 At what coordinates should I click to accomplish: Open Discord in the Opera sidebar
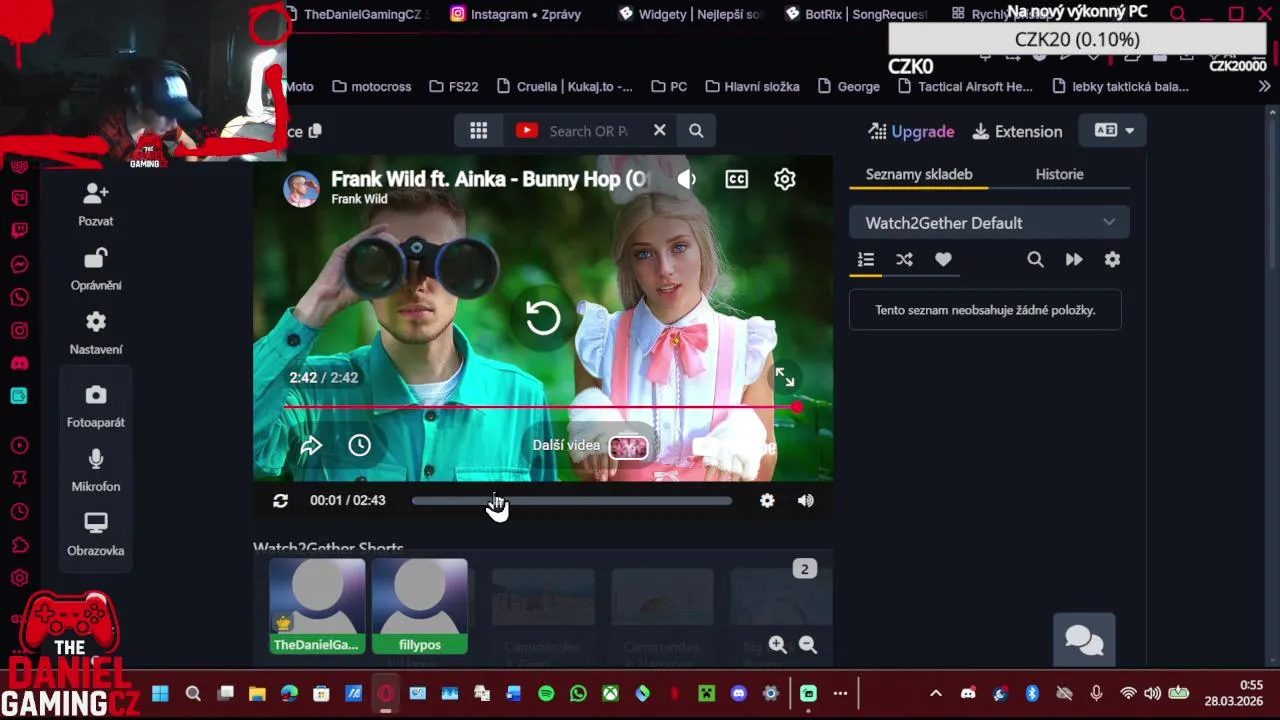(x=19, y=363)
